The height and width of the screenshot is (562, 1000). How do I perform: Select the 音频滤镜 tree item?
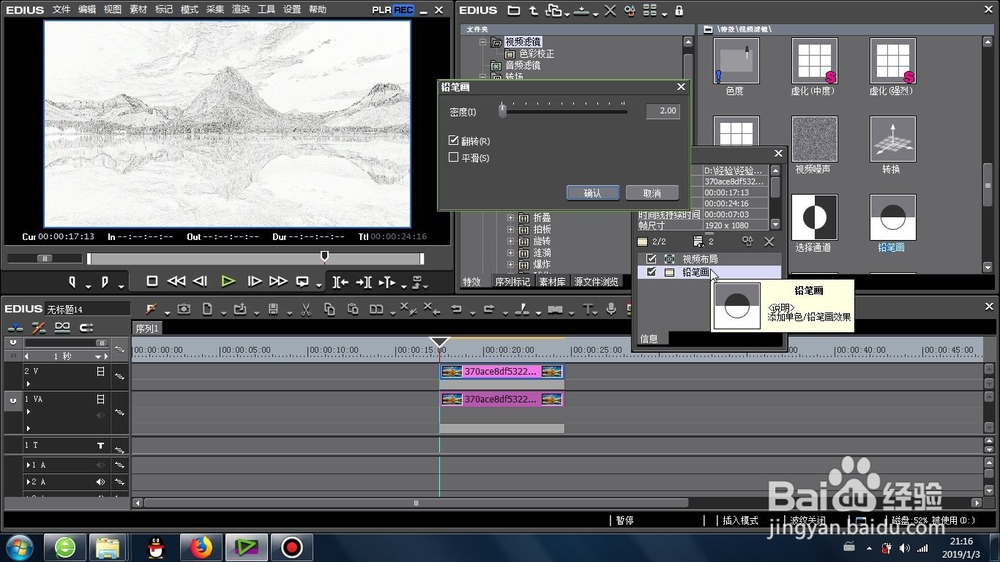(x=523, y=65)
